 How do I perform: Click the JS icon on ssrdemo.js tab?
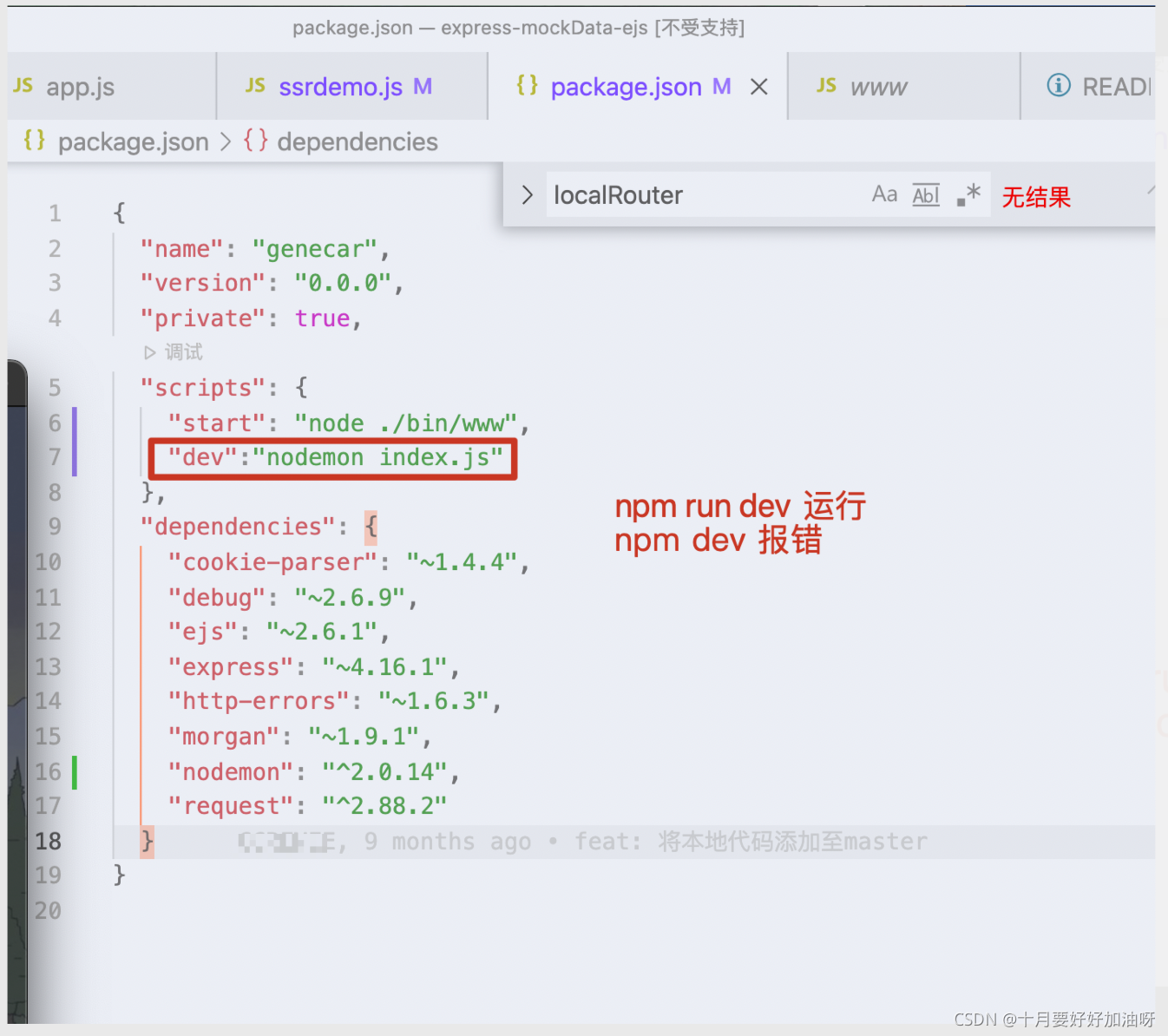coord(255,86)
